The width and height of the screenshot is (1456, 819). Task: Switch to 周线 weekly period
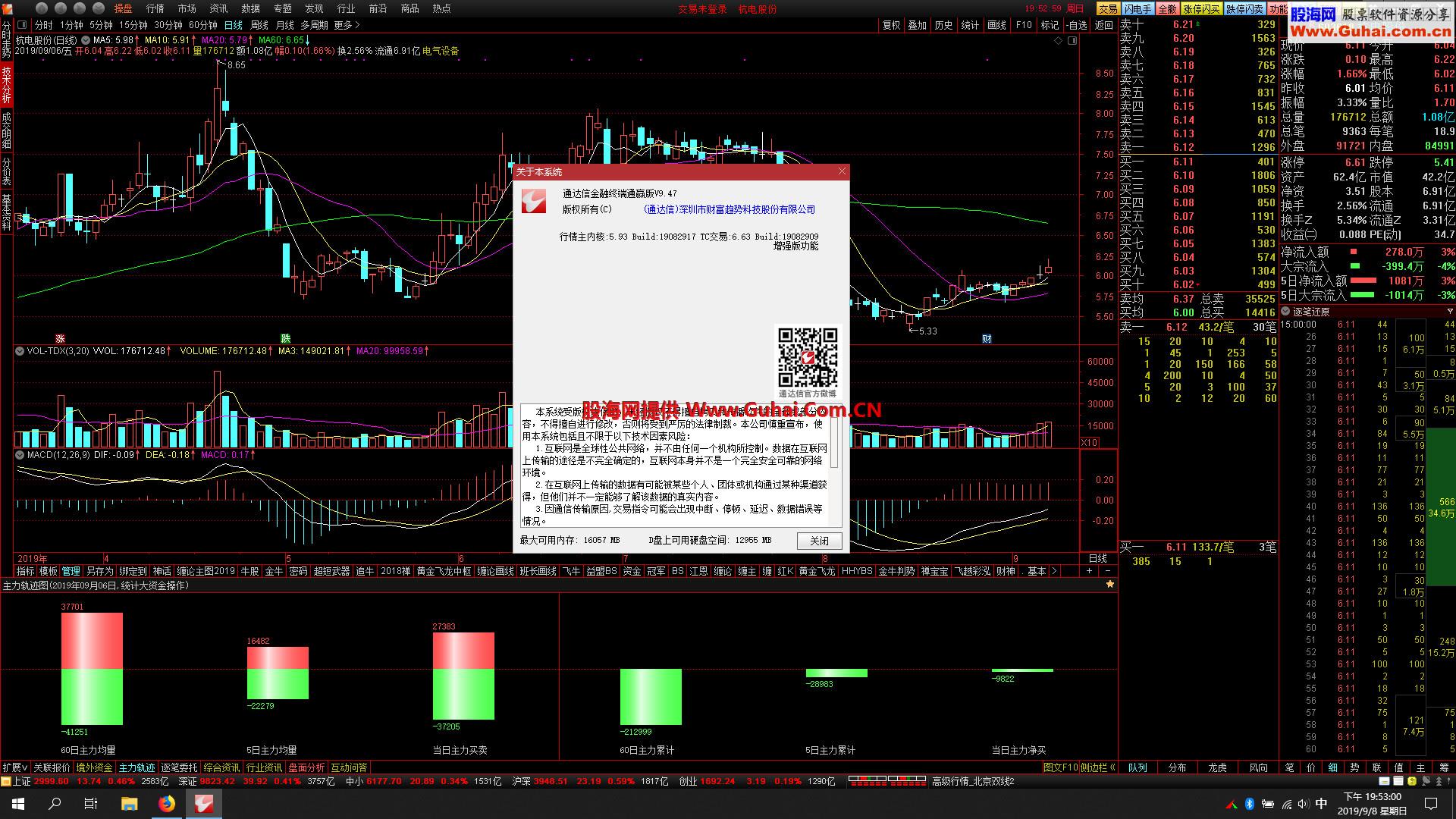click(x=259, y=25)
